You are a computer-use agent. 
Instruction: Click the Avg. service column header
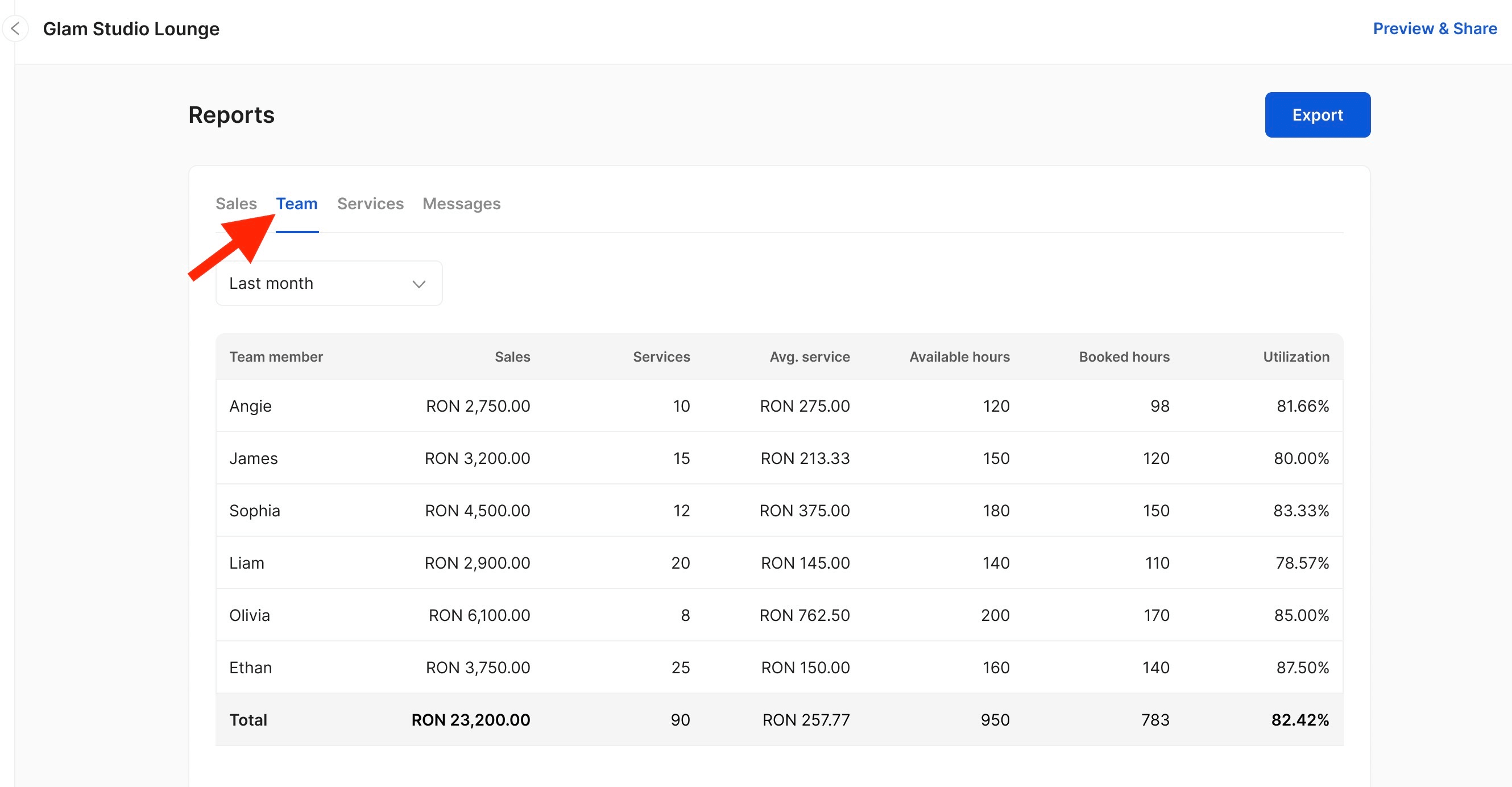(x=809, y=357)
